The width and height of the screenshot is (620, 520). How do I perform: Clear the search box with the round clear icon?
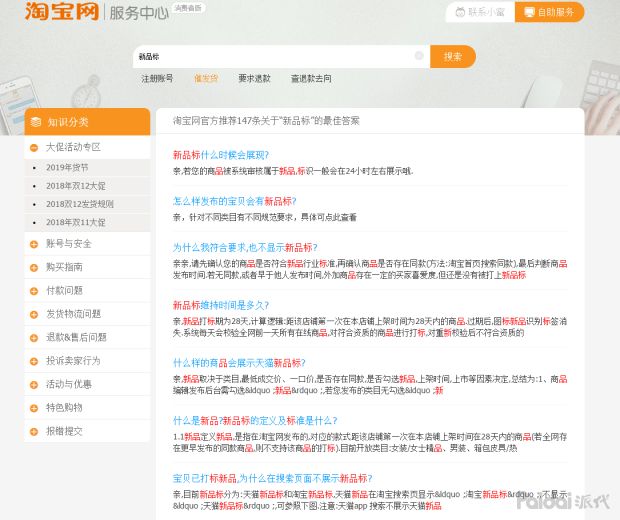(419, 56)
